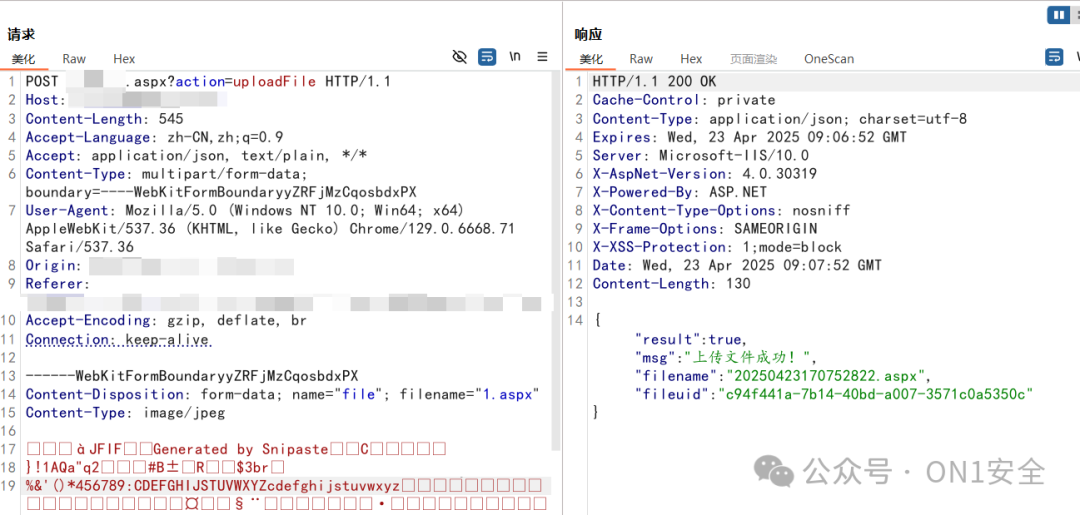
Task: Click the Connection: keep-alive header
Action: [118, 339]
